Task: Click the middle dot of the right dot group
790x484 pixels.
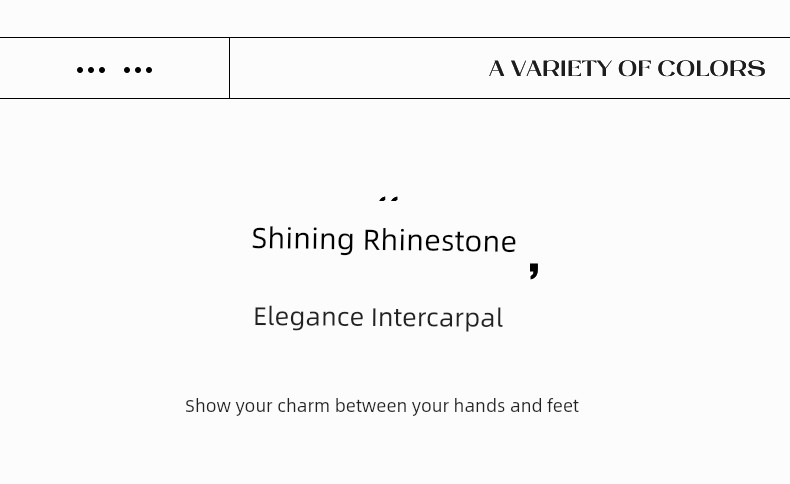Action: tap(138, 70)
